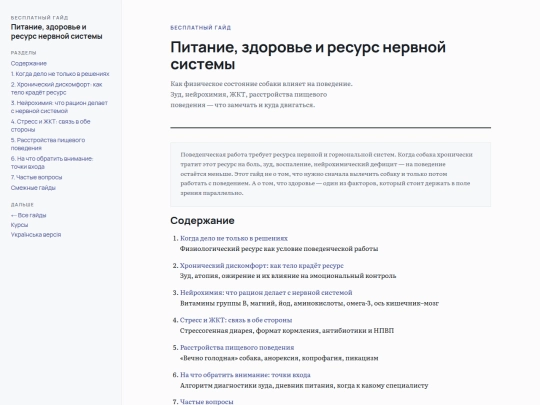Open contents link "Когда дело не только в решениях"
Image resolution: width=540 pixels, height=405 pixels.
point(234,238)
